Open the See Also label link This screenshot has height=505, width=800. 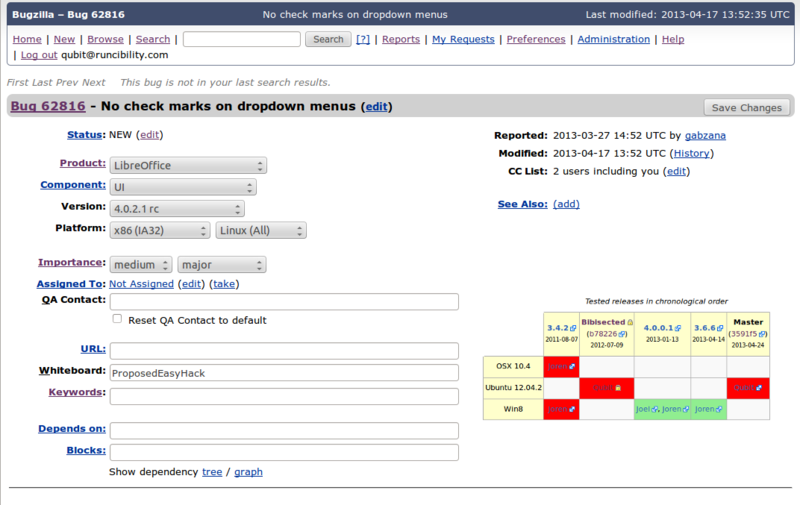(521, 204)
